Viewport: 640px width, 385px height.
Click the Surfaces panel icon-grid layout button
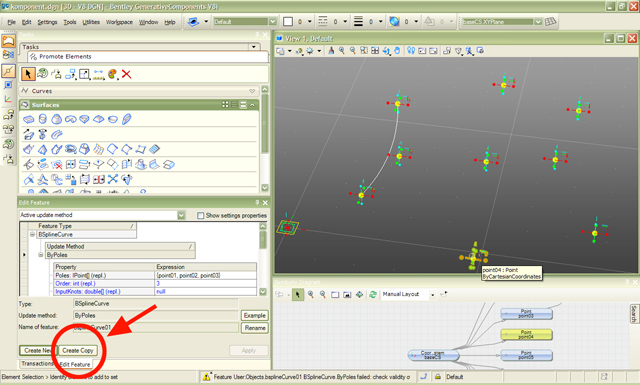coord(225,105)
